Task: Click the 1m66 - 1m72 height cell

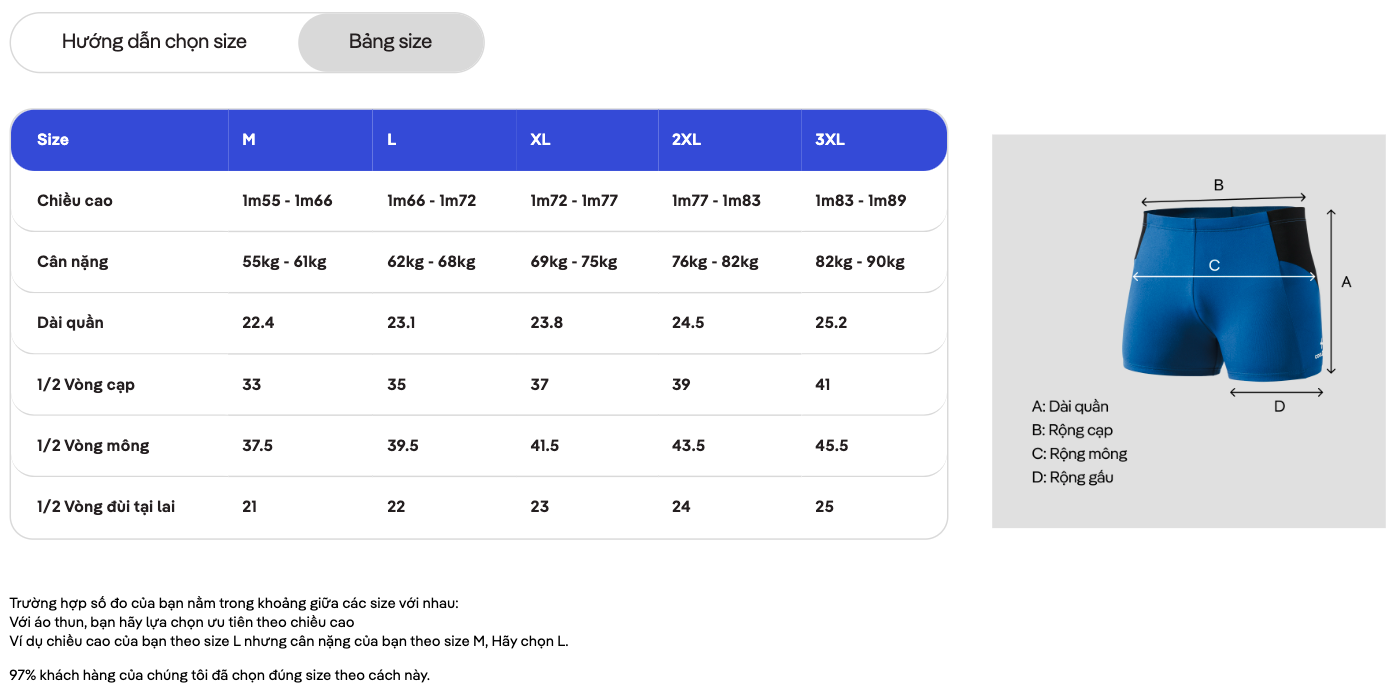Action: (x=432, y=201)
